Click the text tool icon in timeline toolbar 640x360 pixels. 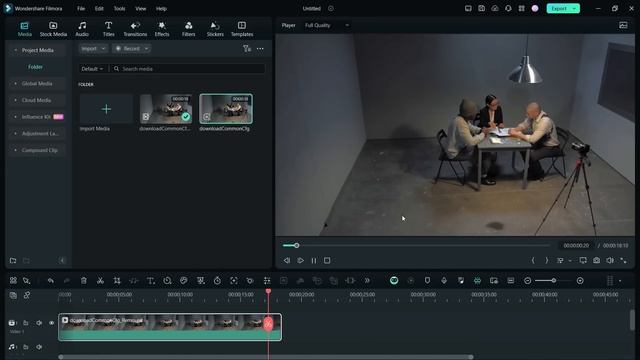point(151,281)
